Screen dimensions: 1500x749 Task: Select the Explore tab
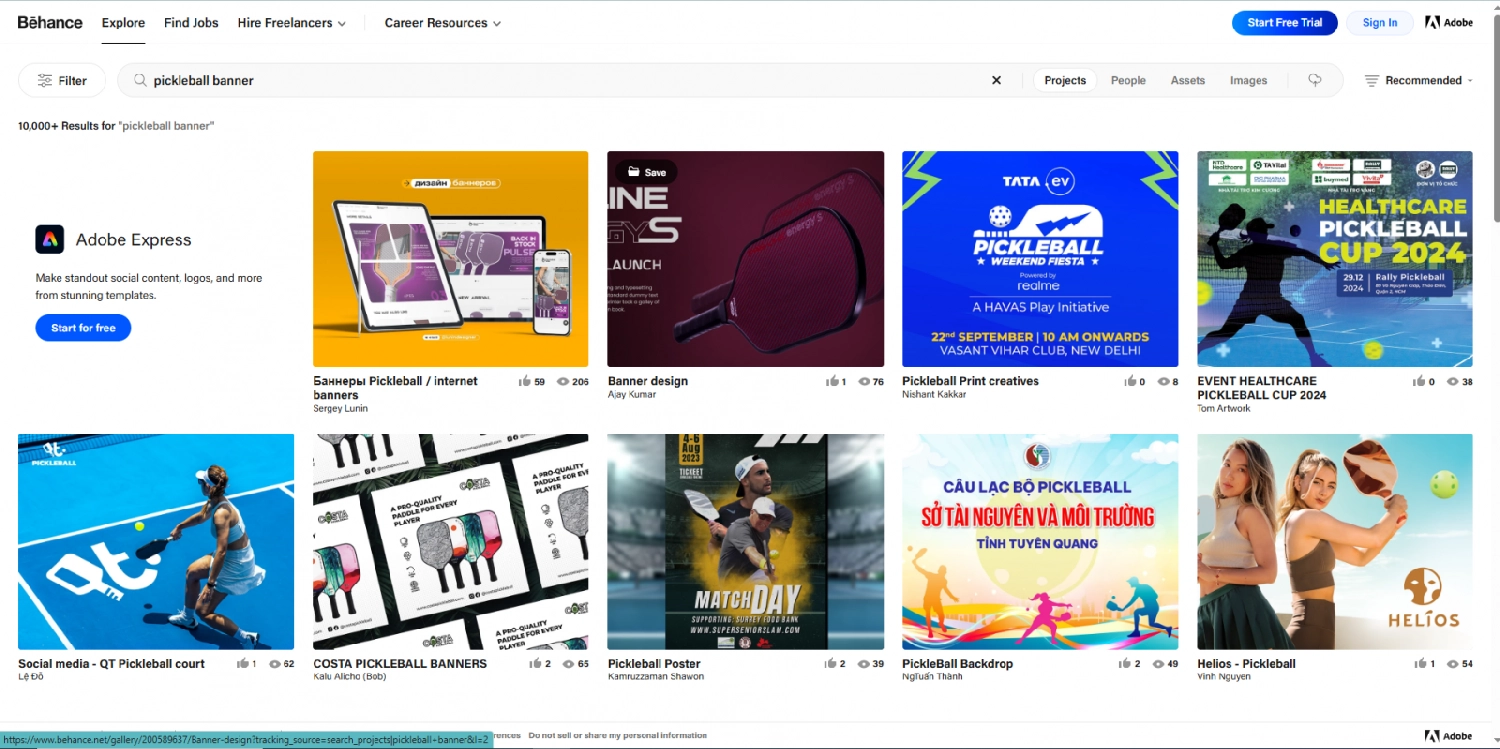123,22
